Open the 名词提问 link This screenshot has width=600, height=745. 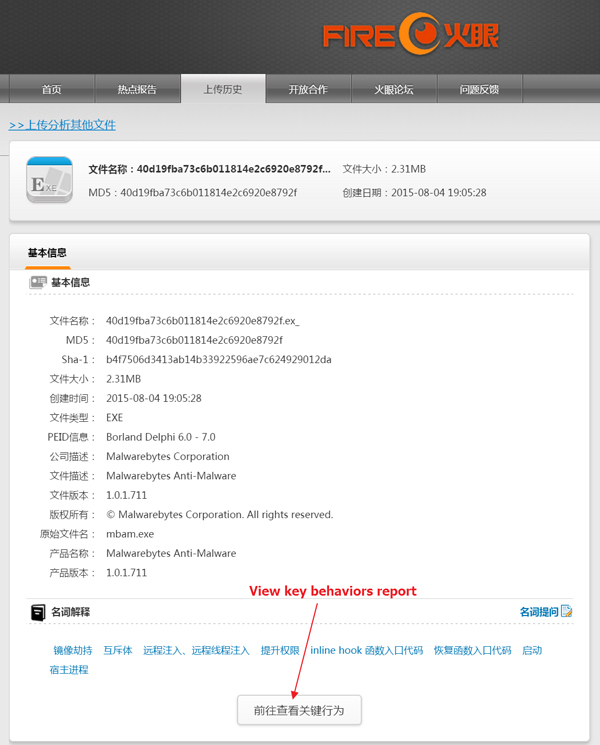(539, 612)
